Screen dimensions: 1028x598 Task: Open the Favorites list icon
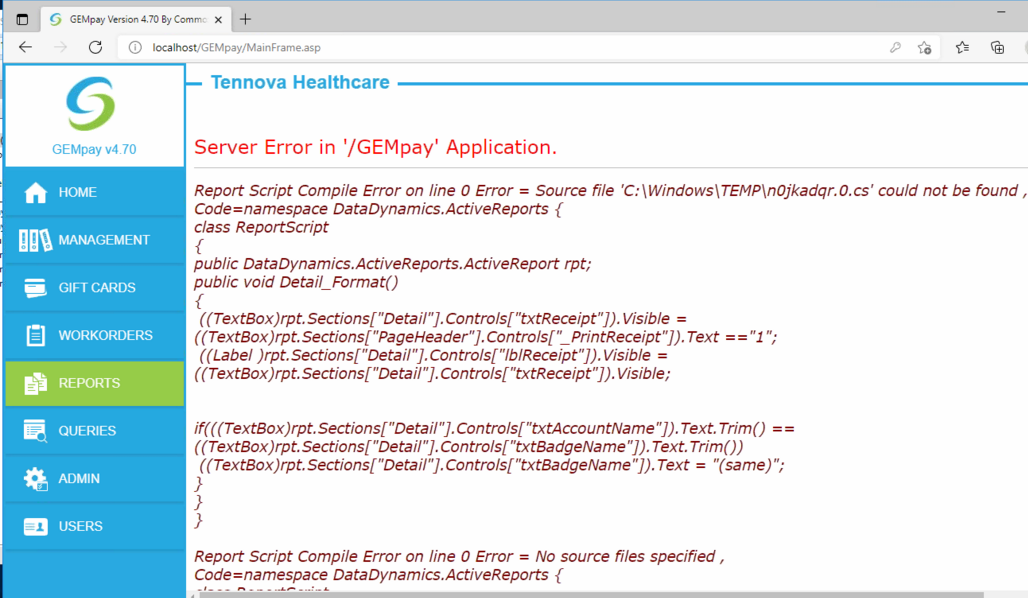click(x=962, y=47)
